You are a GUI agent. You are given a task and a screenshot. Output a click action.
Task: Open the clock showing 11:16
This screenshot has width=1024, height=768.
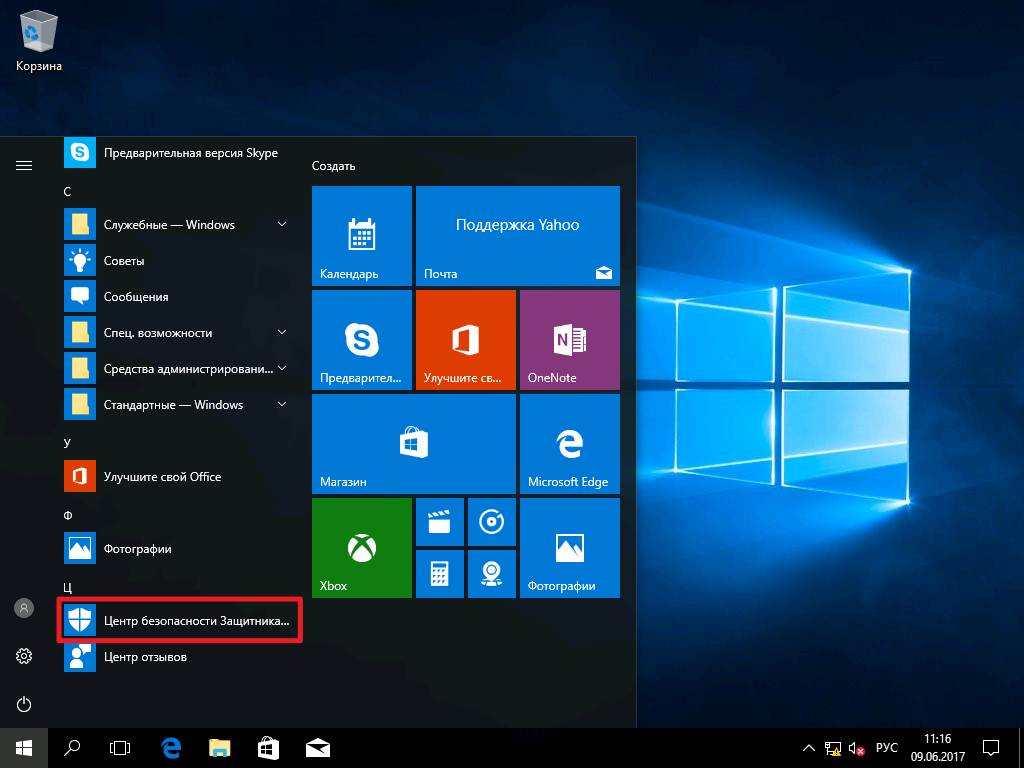click(938, 748)
